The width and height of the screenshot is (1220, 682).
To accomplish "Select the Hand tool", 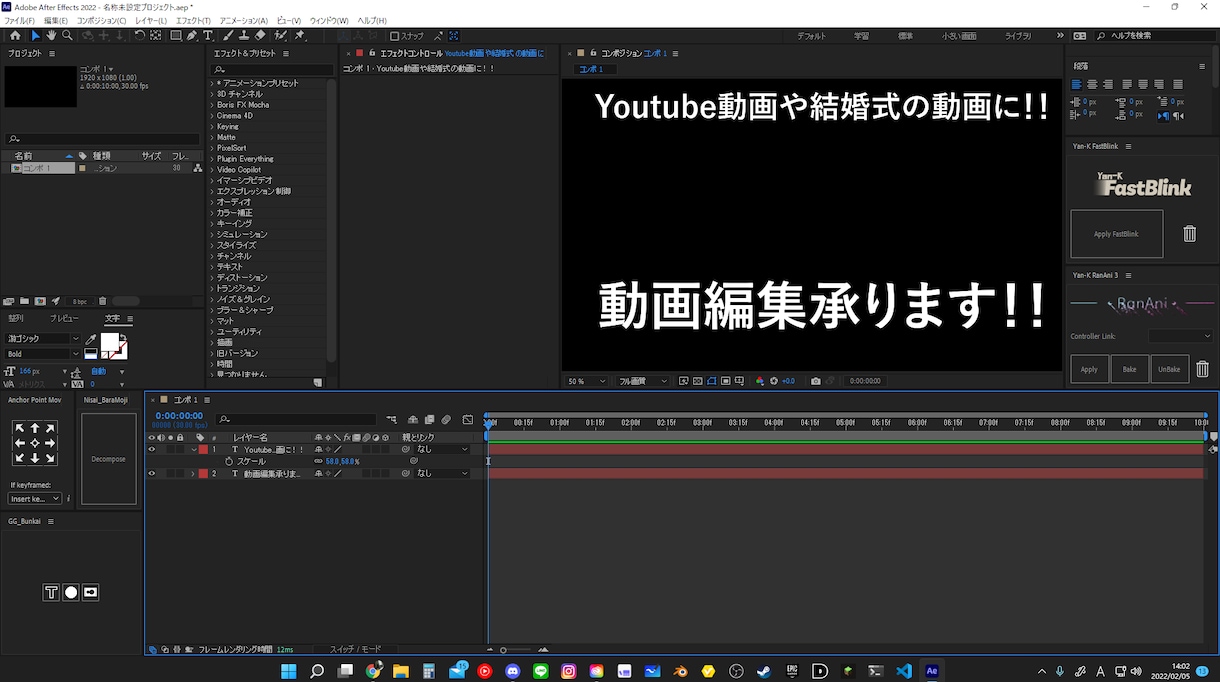I will click(x=51, y=35).
